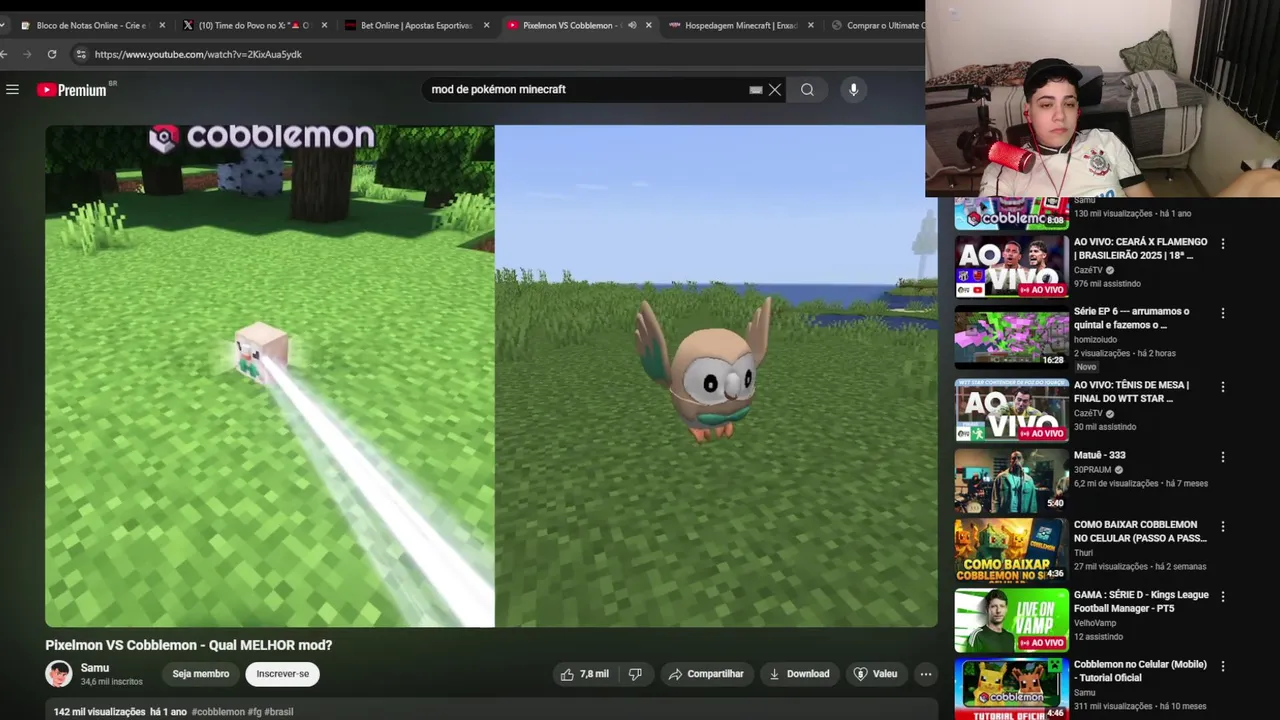The image size is (1280, 720).
Task: Open VelhoVamp channel name
Action: 1095,623
